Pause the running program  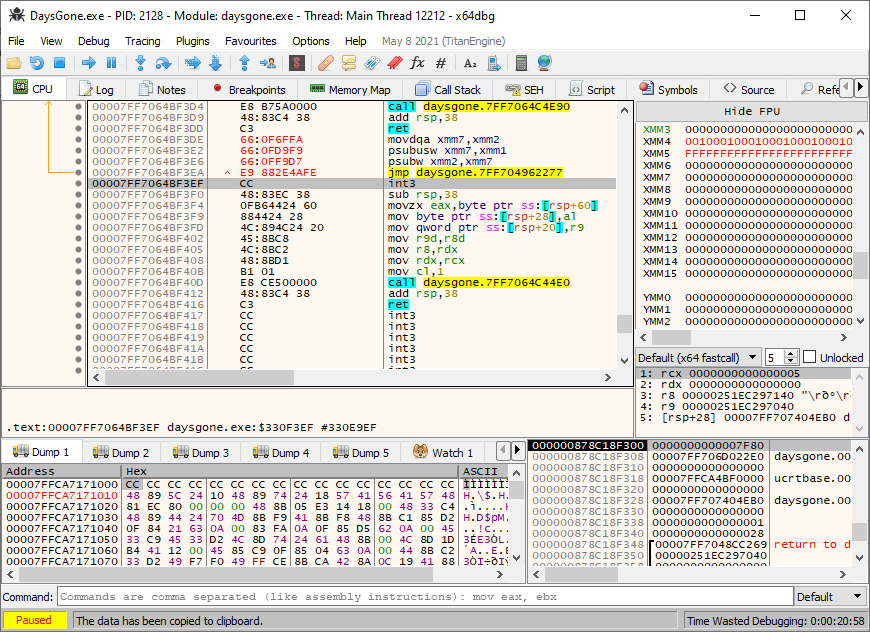[x=111, y=62]
